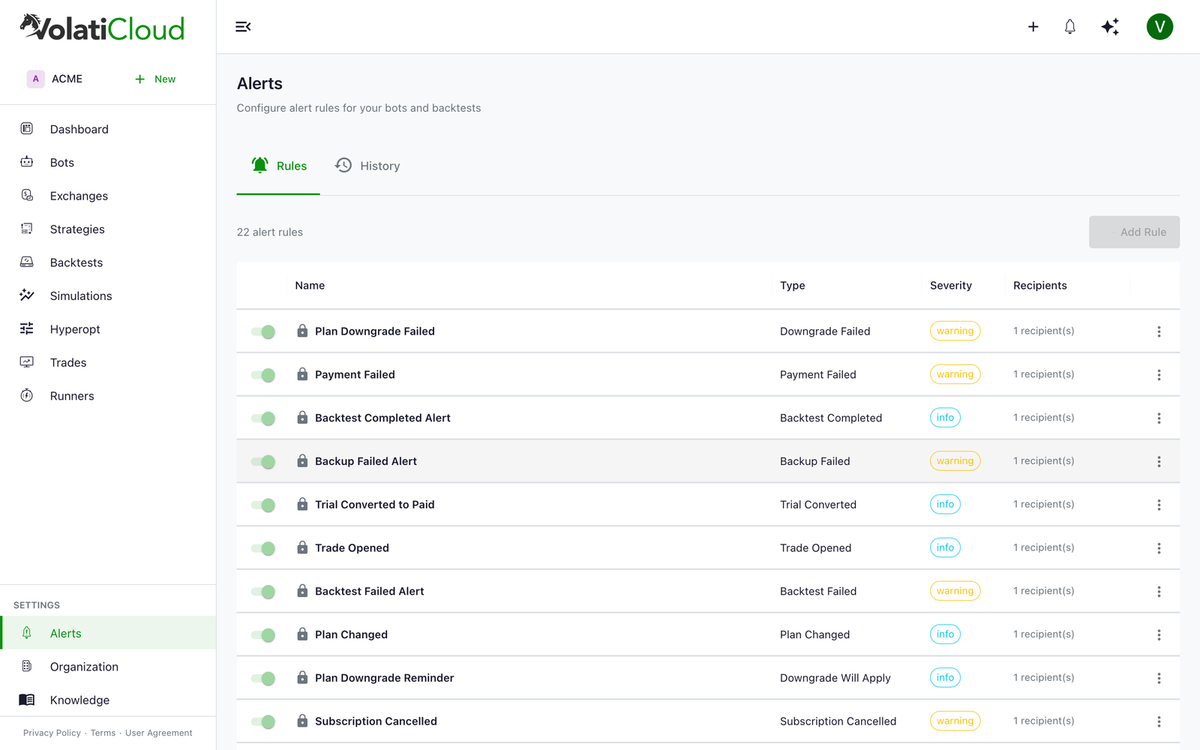Image resolution: width=1200 pixels, height=750 pixels.
Task: Open Dashboard in the sidebar
Action: [x=108, y=129]
